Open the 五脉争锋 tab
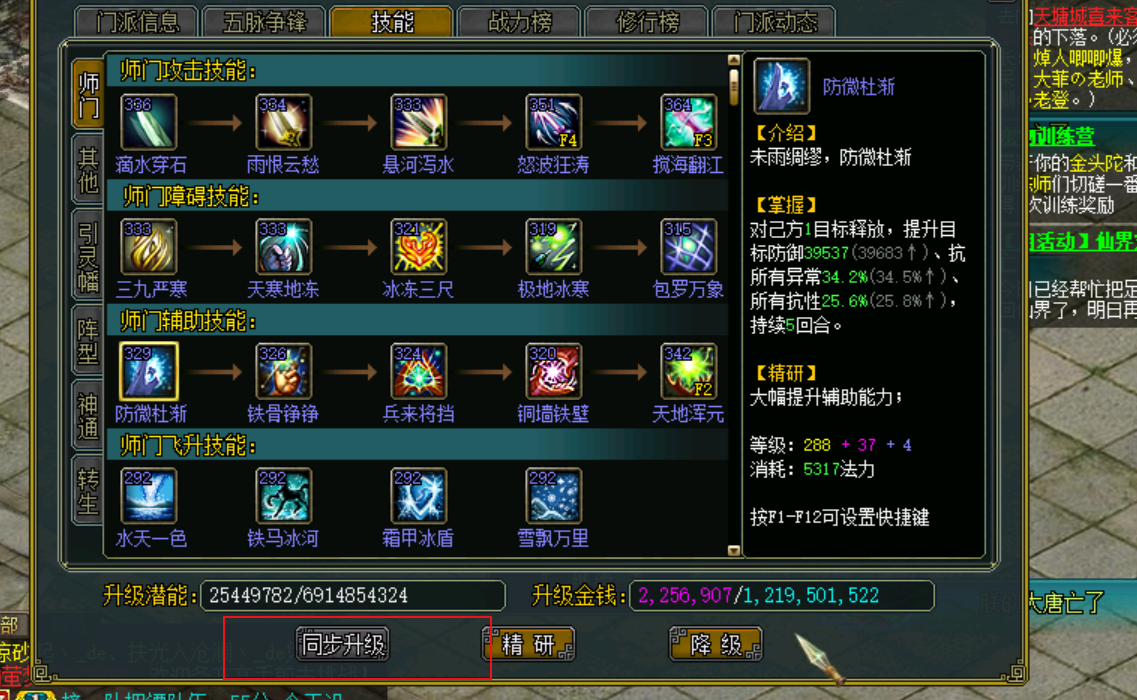This screenshot has height=700, width=1137. coord(265,22)
